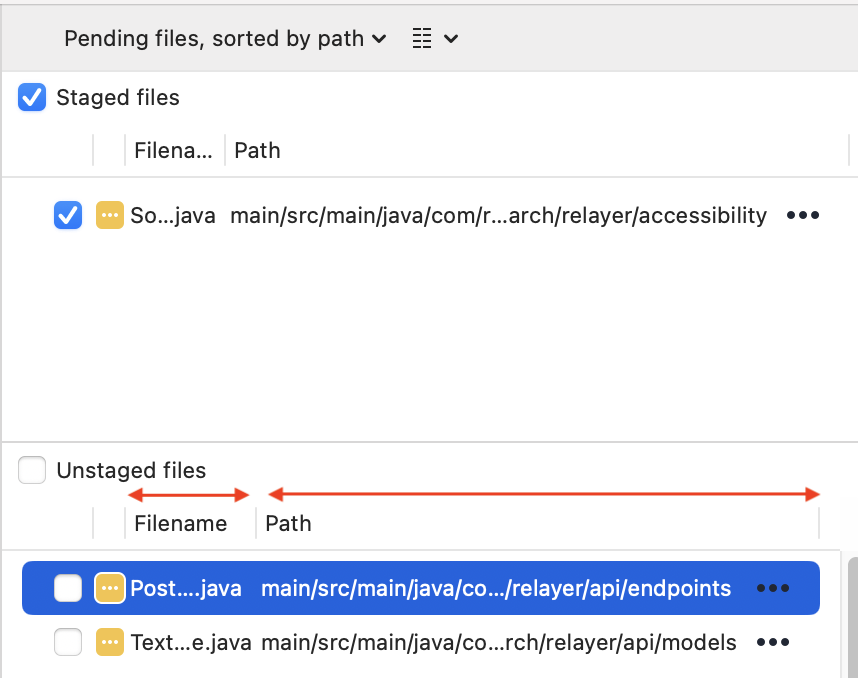
Task: Open more options for Text...e.java row
Action: 773,642
